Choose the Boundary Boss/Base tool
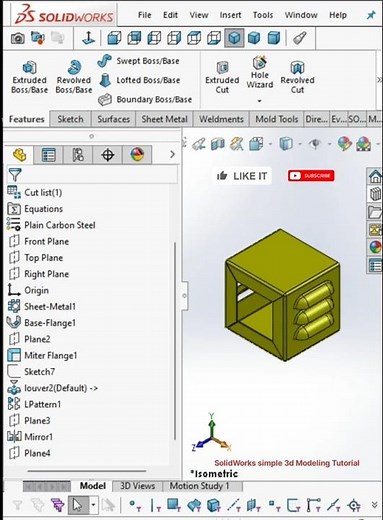The height and width of the screenshot is (520, 383). click(x=145, y=99)
